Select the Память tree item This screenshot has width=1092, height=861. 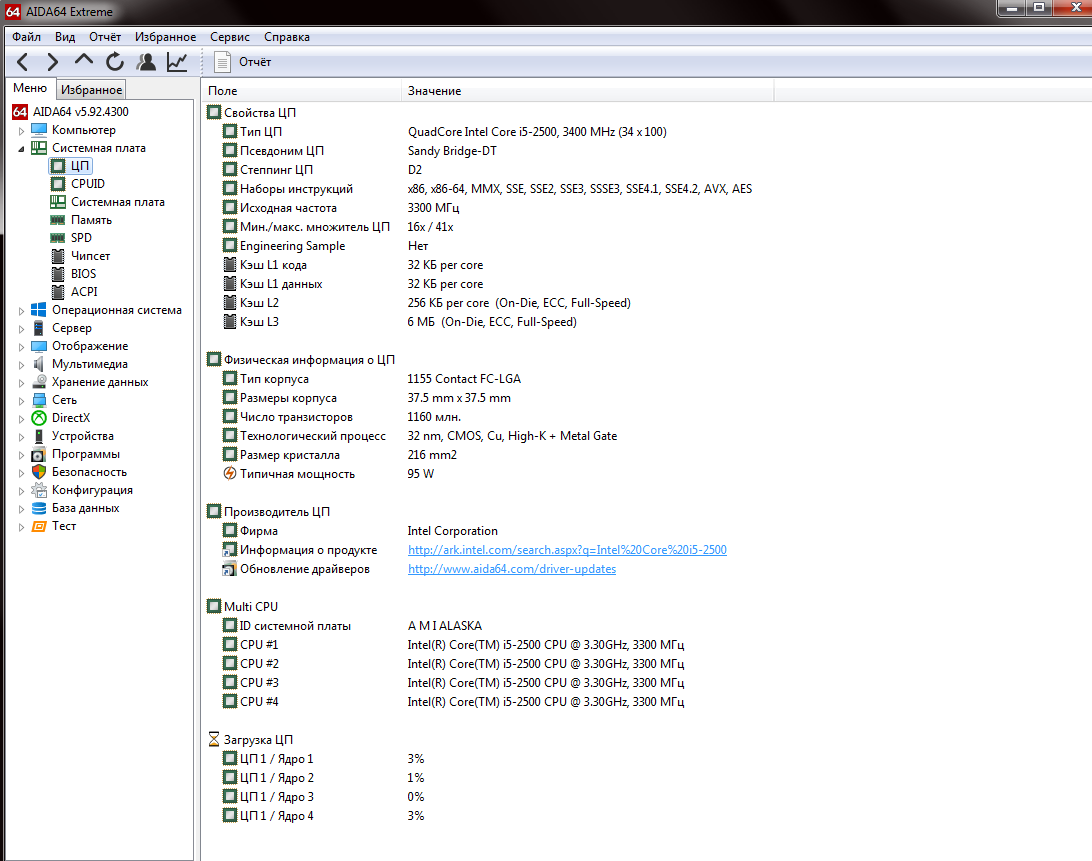[91, 220]
